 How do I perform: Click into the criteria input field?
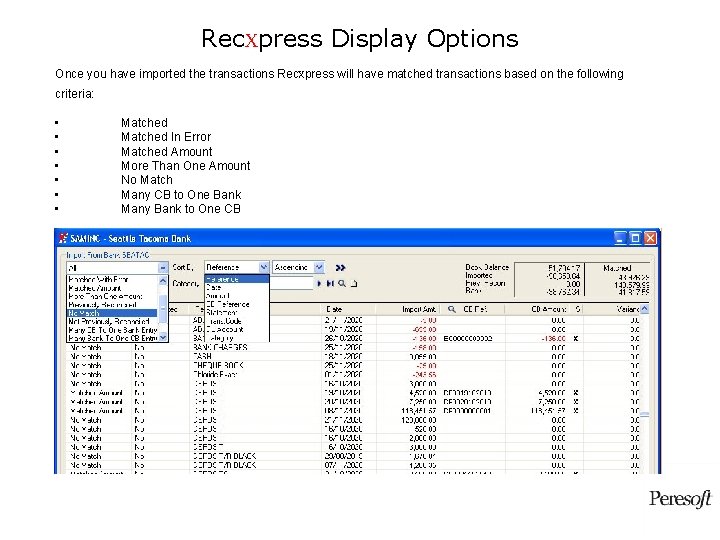point(292,283)
